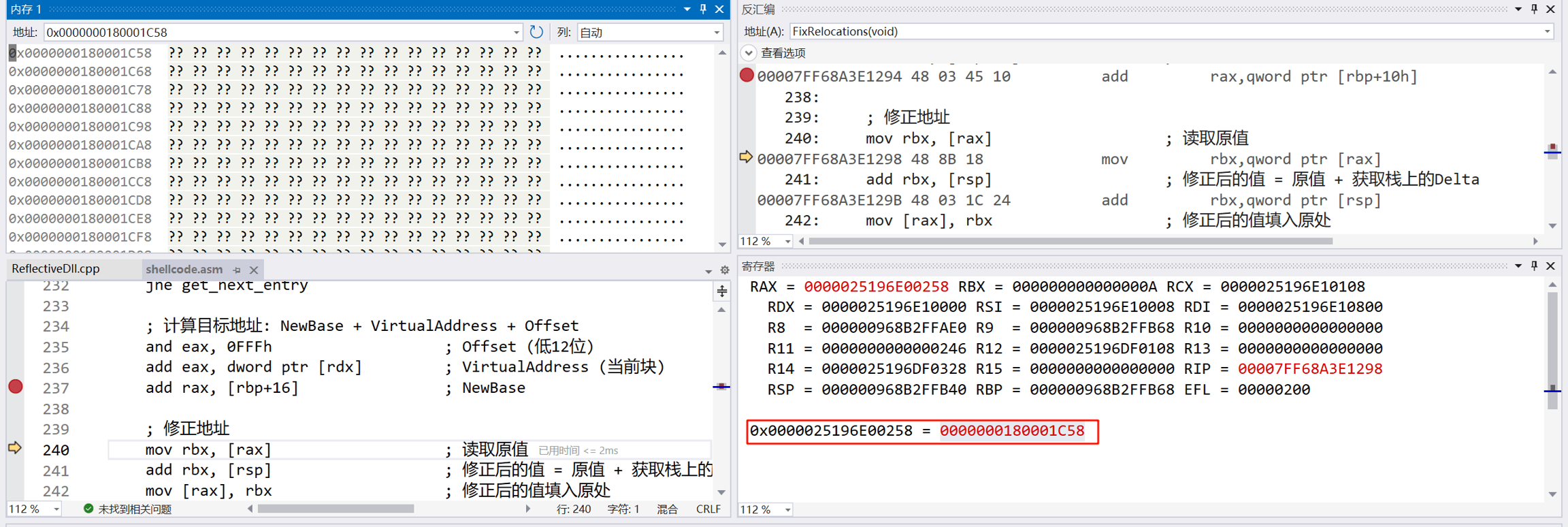The image size is (1568, 527).
Task: Switch to the ReflectiveDll.cpp tab
Action: click(56, 269)
